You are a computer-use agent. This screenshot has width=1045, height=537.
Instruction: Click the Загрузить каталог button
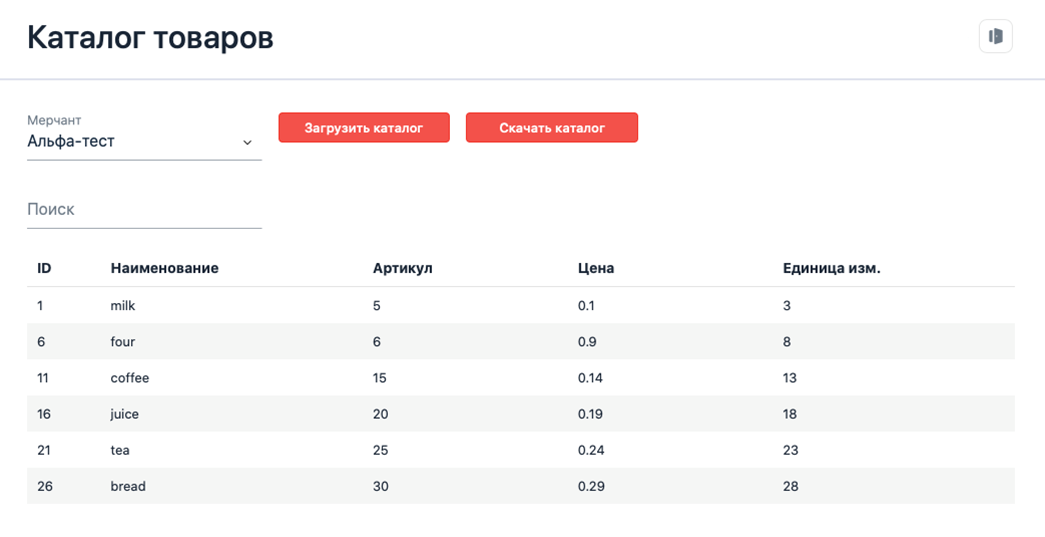point(364,127)
